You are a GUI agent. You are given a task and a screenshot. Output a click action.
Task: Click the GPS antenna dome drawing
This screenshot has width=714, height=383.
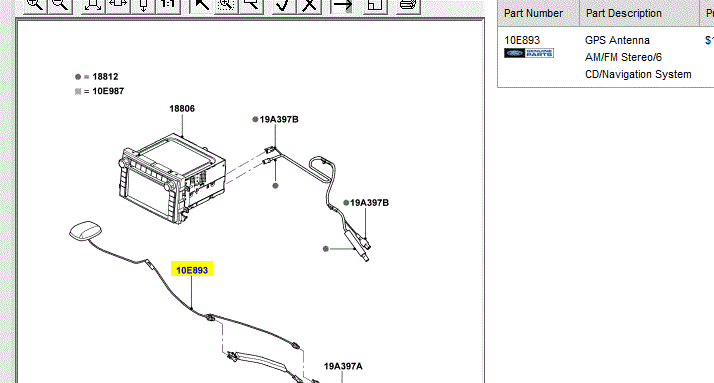click(x=86, y=230)
